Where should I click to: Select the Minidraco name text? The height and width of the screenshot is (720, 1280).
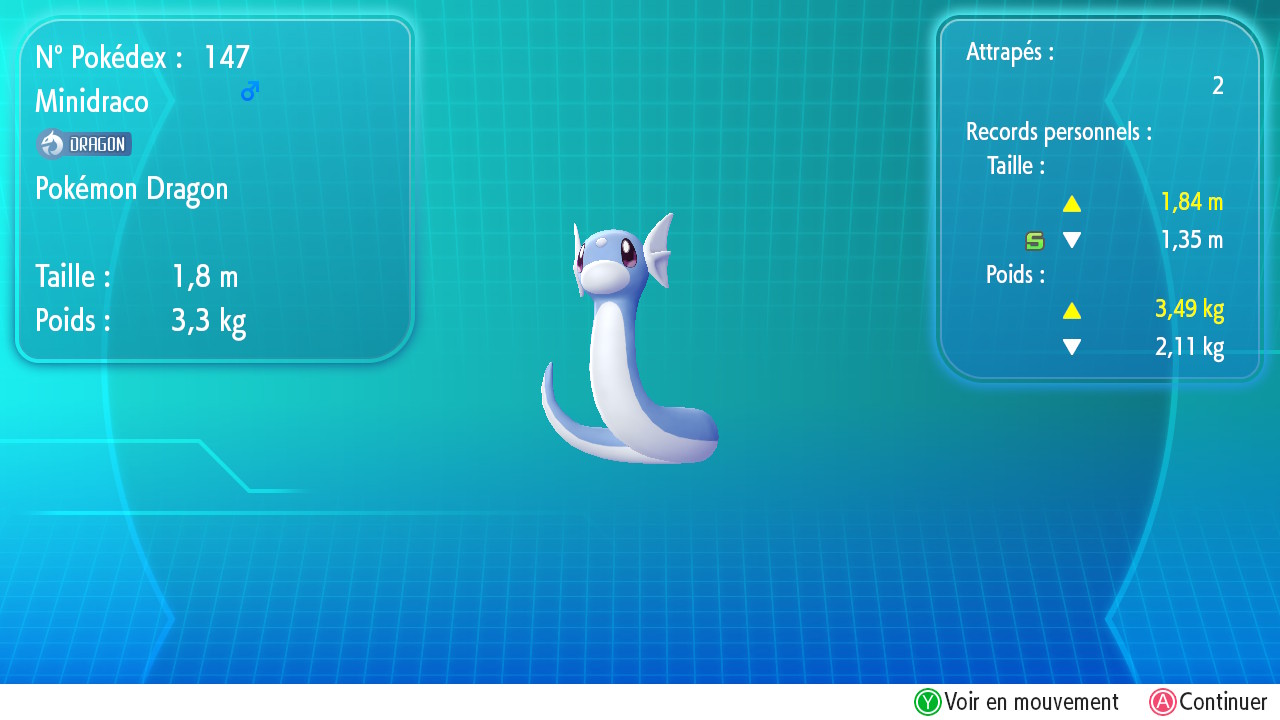coord(92,102)
